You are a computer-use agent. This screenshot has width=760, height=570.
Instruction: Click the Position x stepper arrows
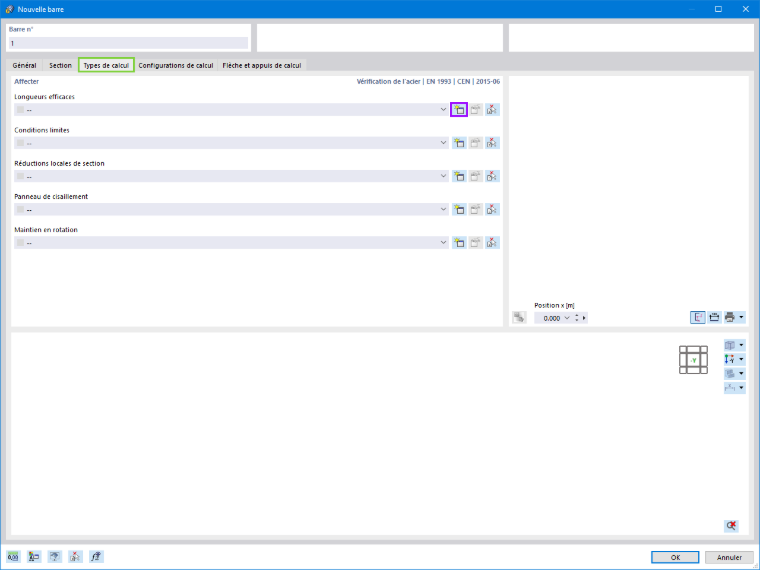[577, 318]
